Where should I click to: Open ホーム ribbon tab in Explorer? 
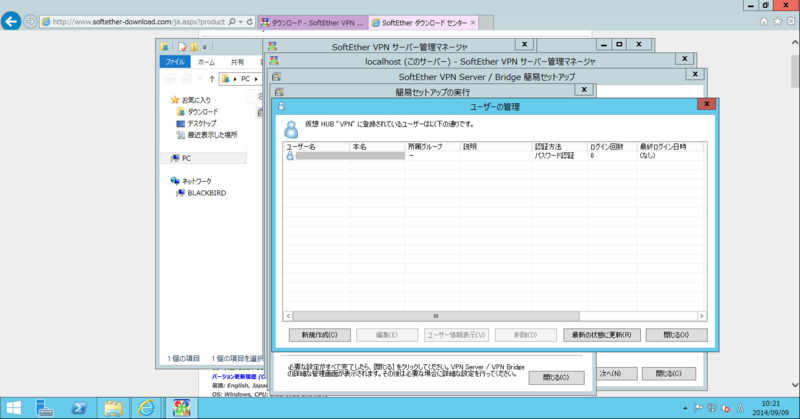[206, 62]
